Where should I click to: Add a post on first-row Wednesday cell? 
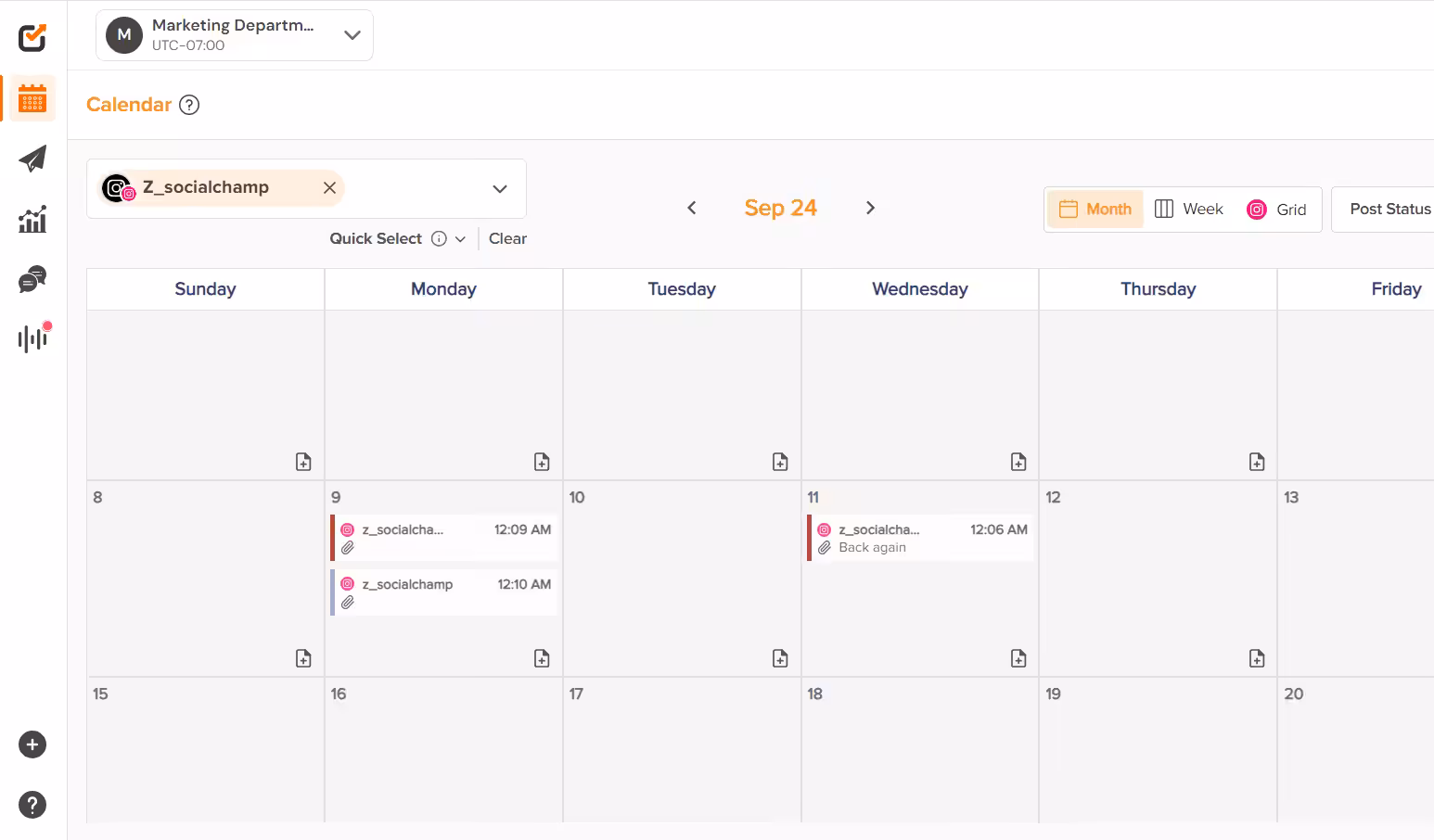point(1018,462)
